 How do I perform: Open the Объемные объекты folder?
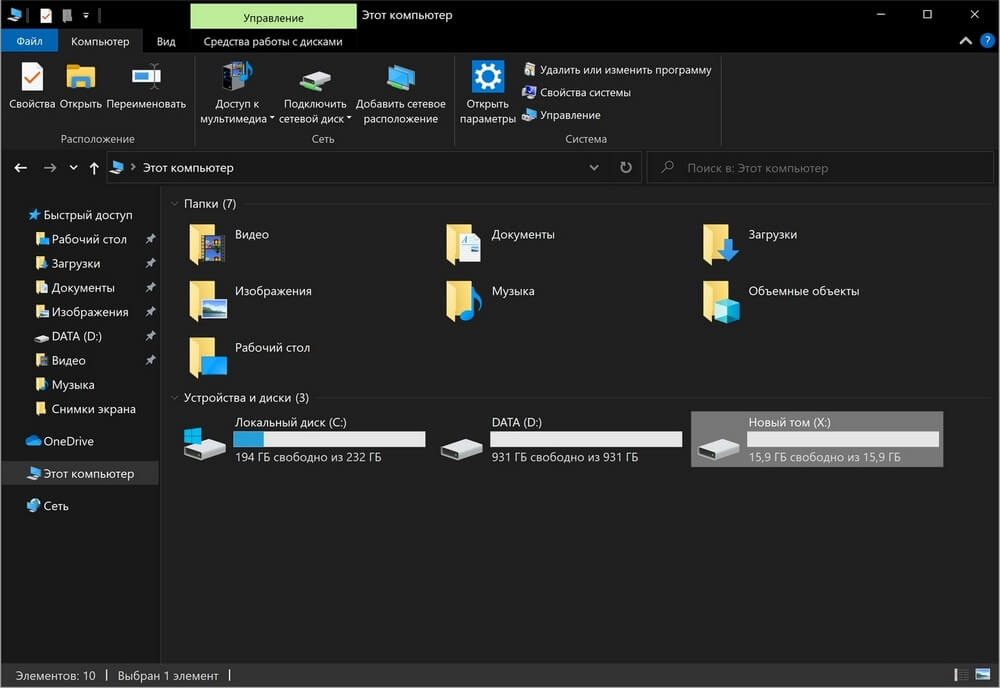pyautogui.click(x=721, y=300)
